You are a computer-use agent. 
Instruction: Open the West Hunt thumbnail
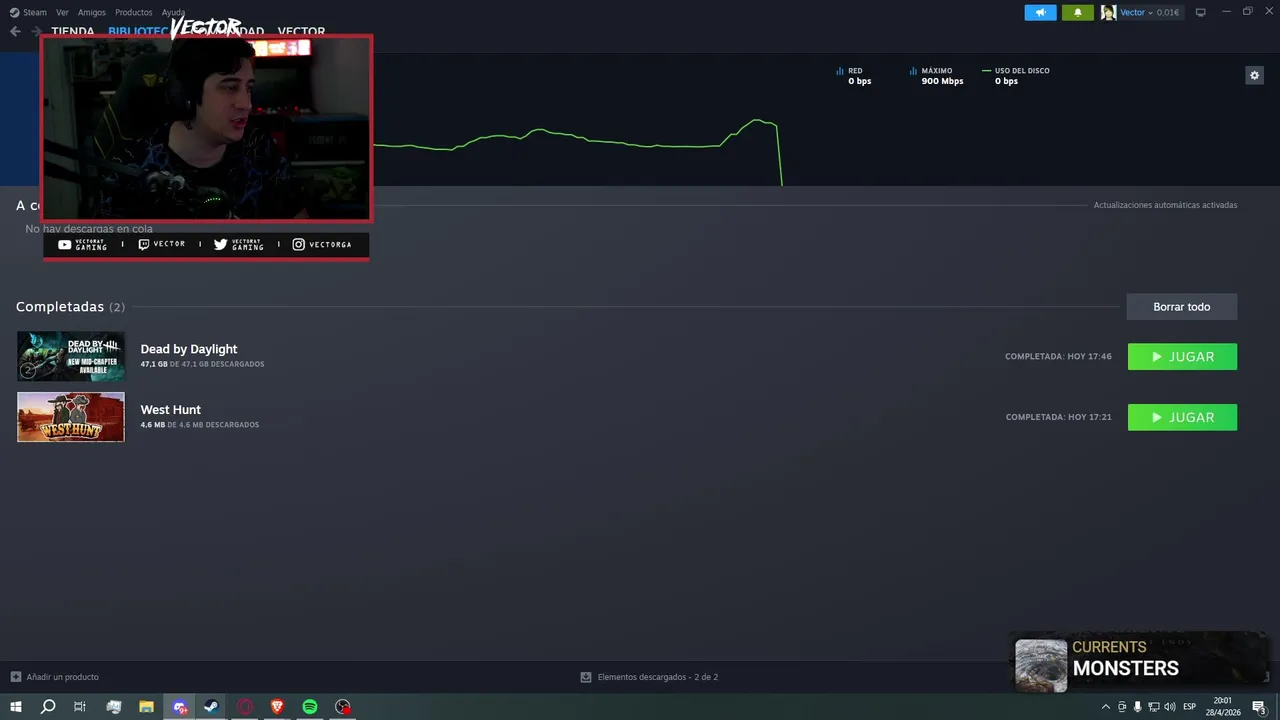[x=71, y=417]
